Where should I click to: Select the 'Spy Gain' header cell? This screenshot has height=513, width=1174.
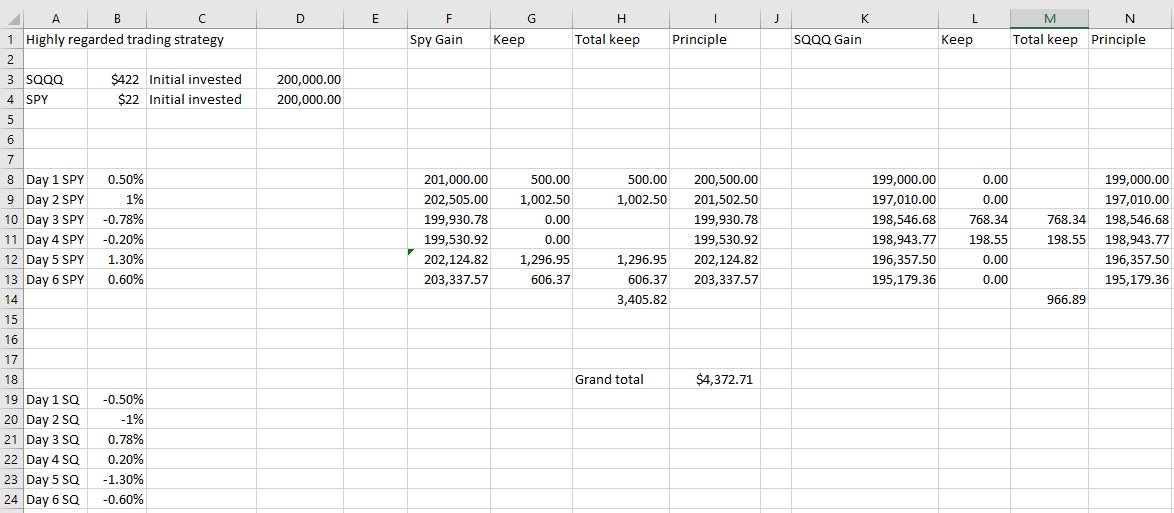[x=448, y=40]
